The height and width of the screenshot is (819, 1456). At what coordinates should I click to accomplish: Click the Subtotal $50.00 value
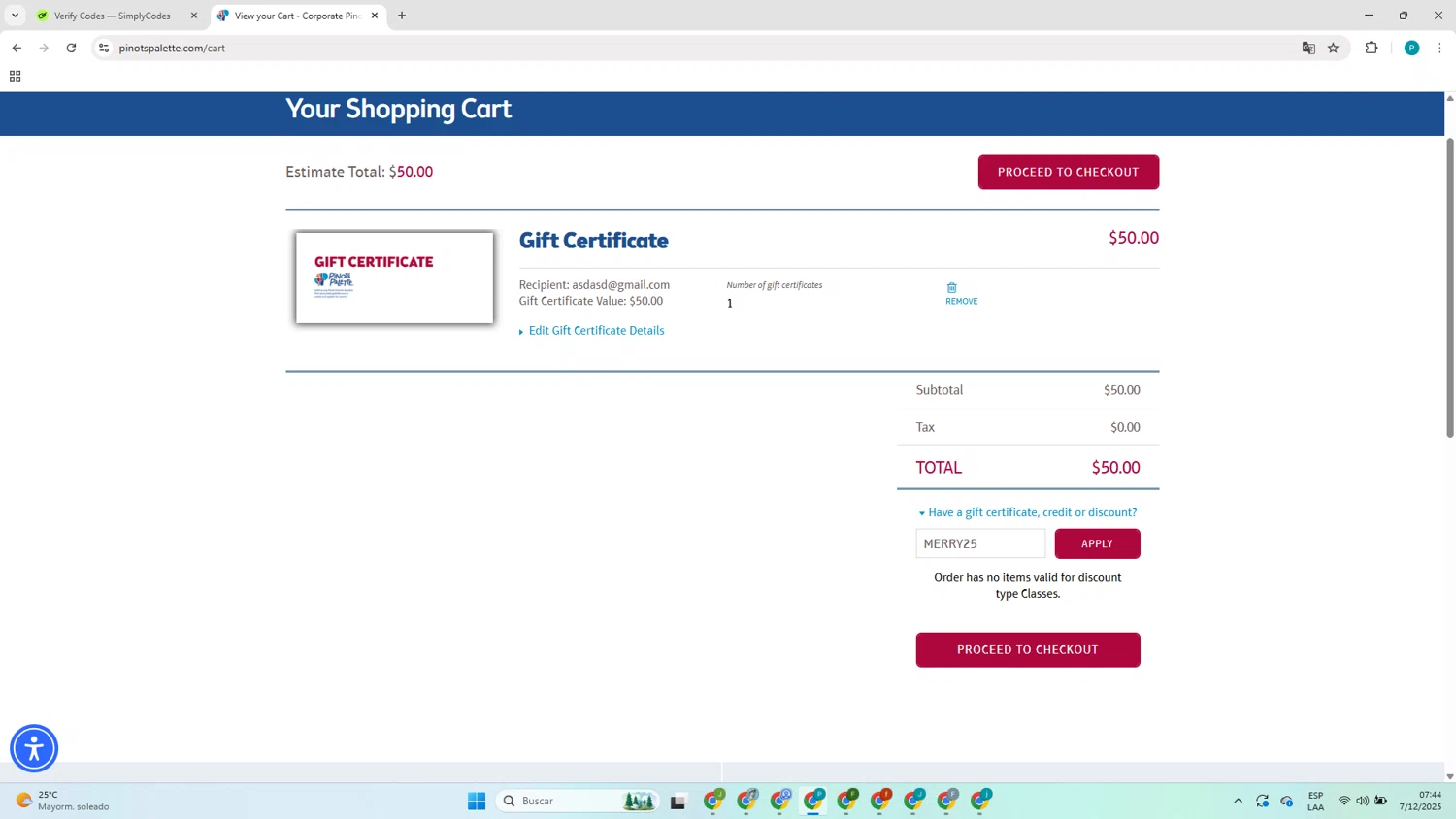coord(1122,390)
